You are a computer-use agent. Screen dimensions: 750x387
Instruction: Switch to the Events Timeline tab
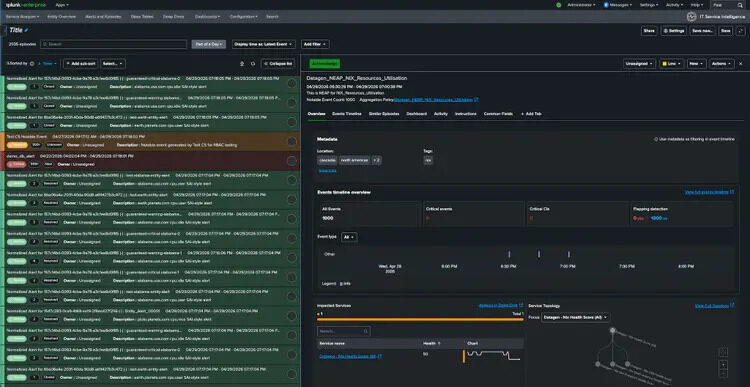click(347, 114)
